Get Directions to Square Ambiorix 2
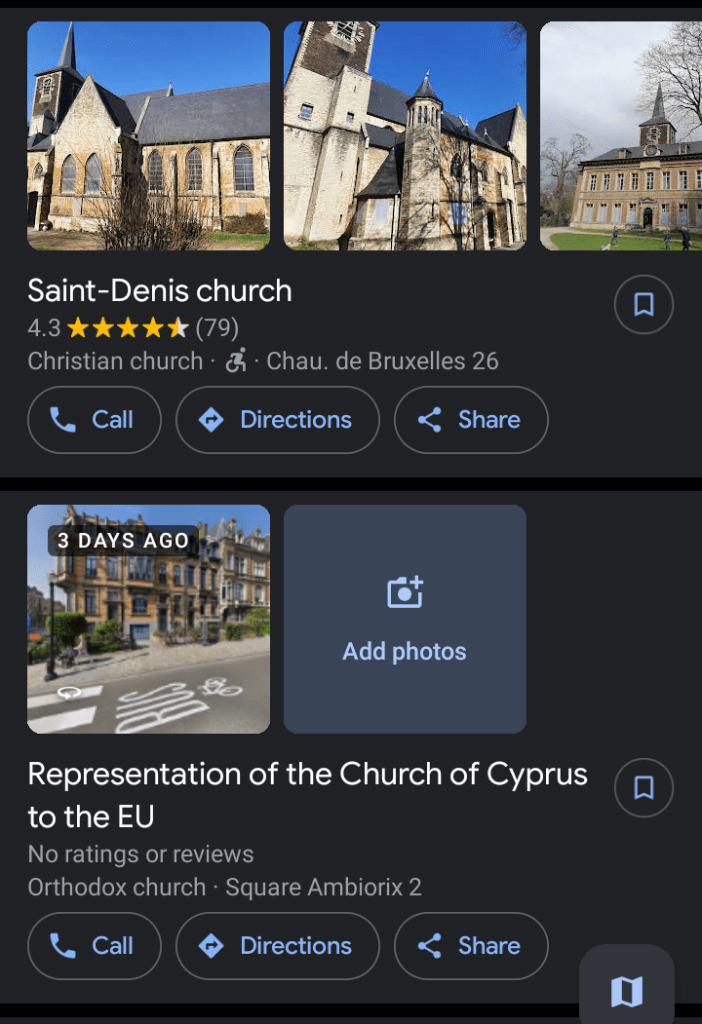 coord(277,946)
